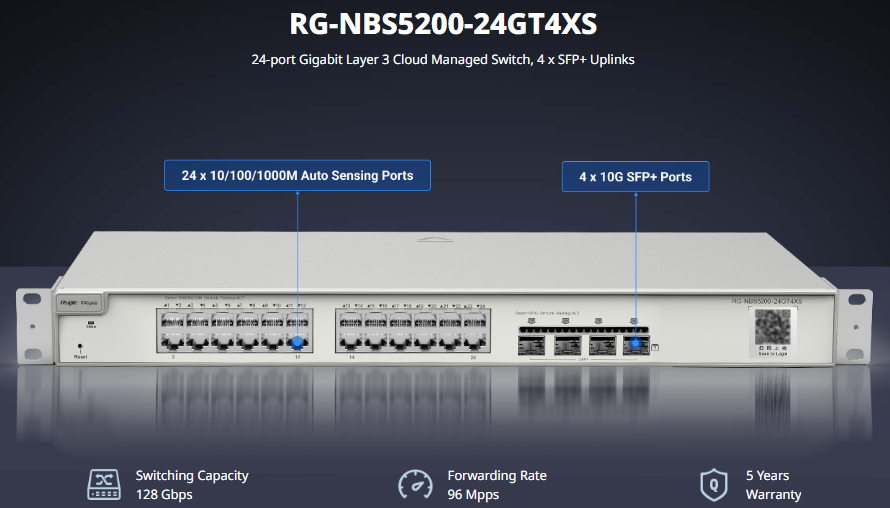Click the 5 Years Warranty shield icon

714,485
